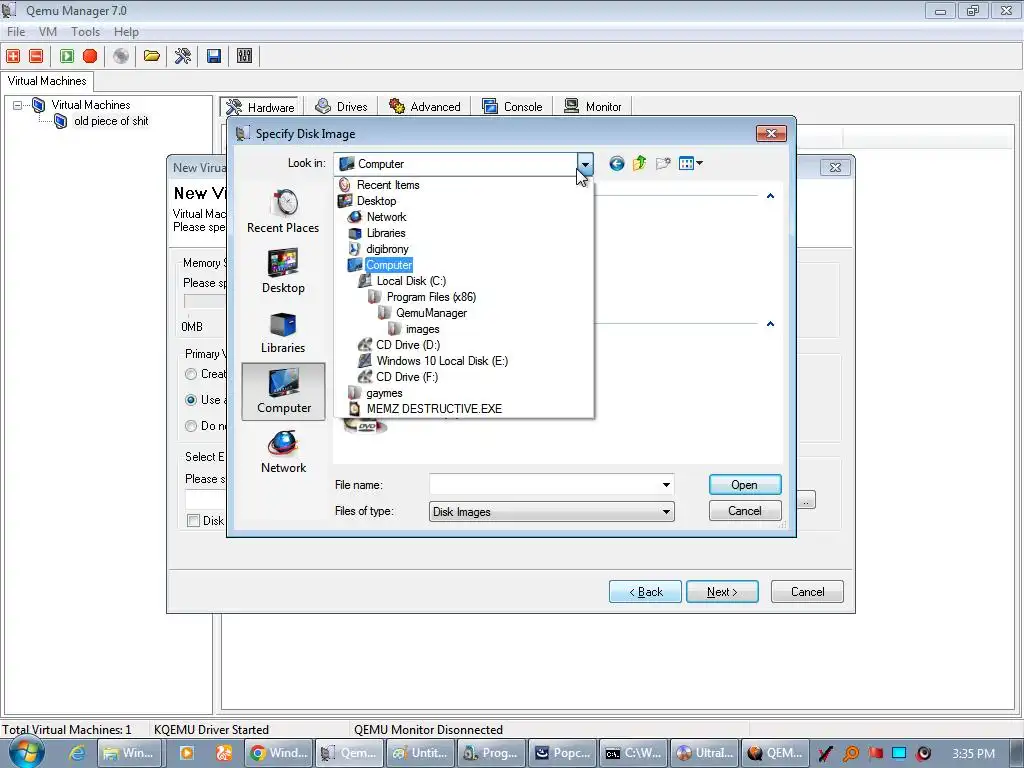
Task: Click Cancel in Specify Disk Image dialog
Action: click(x=744, y=511)
